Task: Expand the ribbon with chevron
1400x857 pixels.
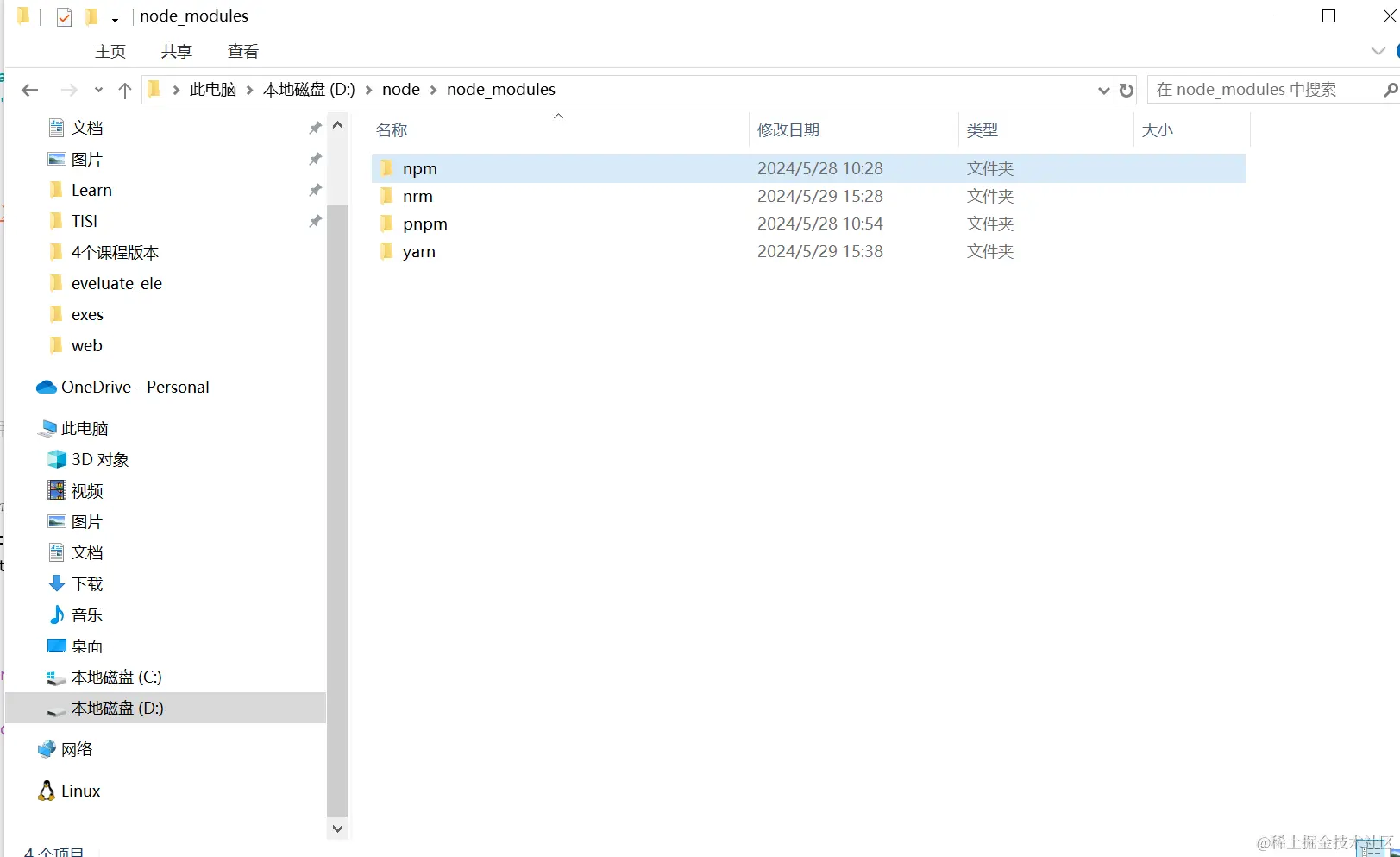Action: (1378, 51)
